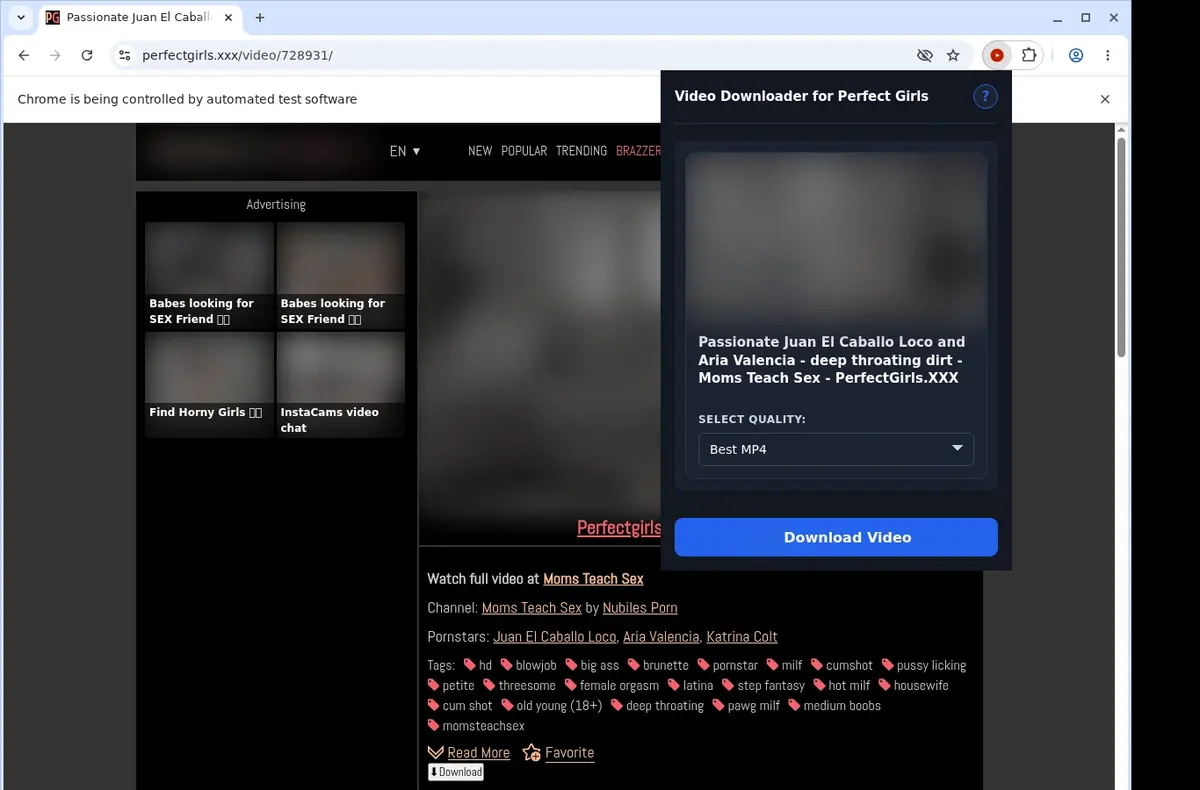Open the tab search chevron

(x=21, y=18)
